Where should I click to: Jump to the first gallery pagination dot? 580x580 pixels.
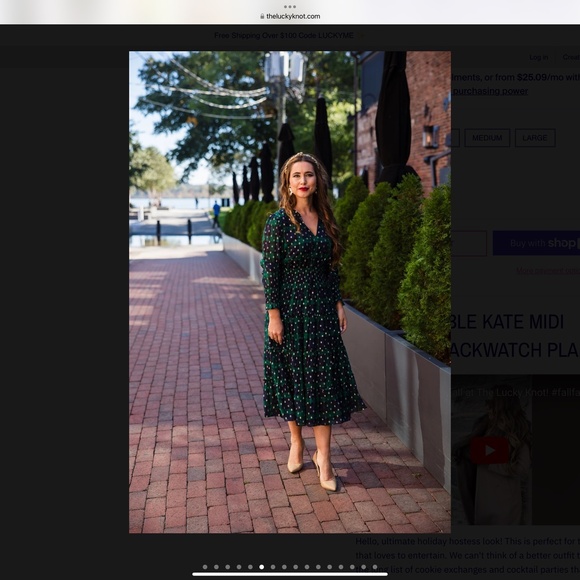[205, 567]
